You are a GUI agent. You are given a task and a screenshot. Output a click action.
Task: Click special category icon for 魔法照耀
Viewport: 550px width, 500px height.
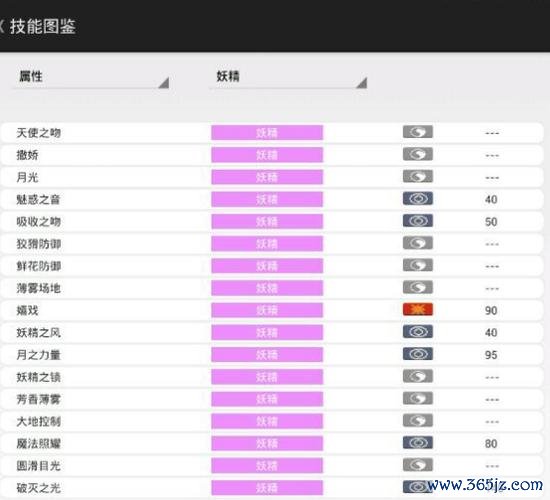click(417, 442)
